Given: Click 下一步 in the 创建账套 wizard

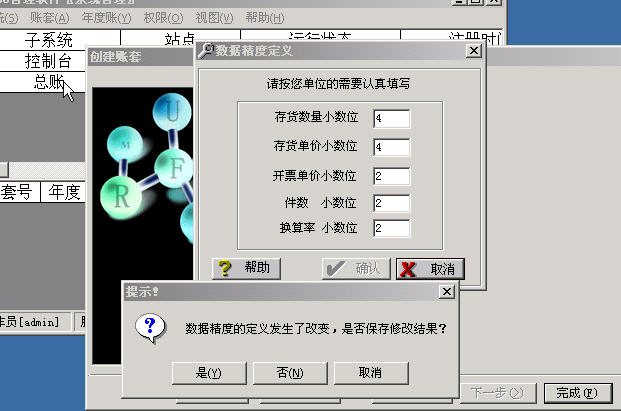Looking at the screenshot, I should pos(497,393).
